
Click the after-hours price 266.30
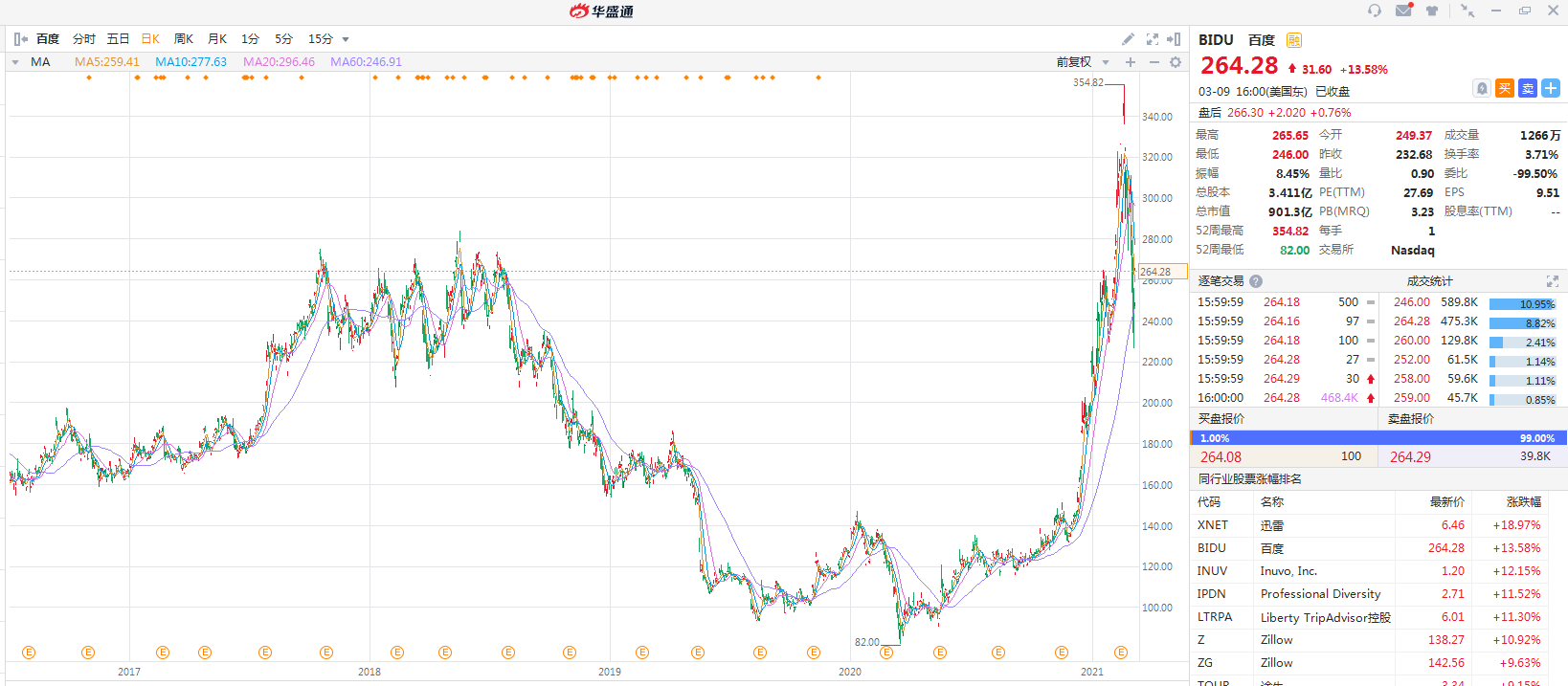point(1245,113)
